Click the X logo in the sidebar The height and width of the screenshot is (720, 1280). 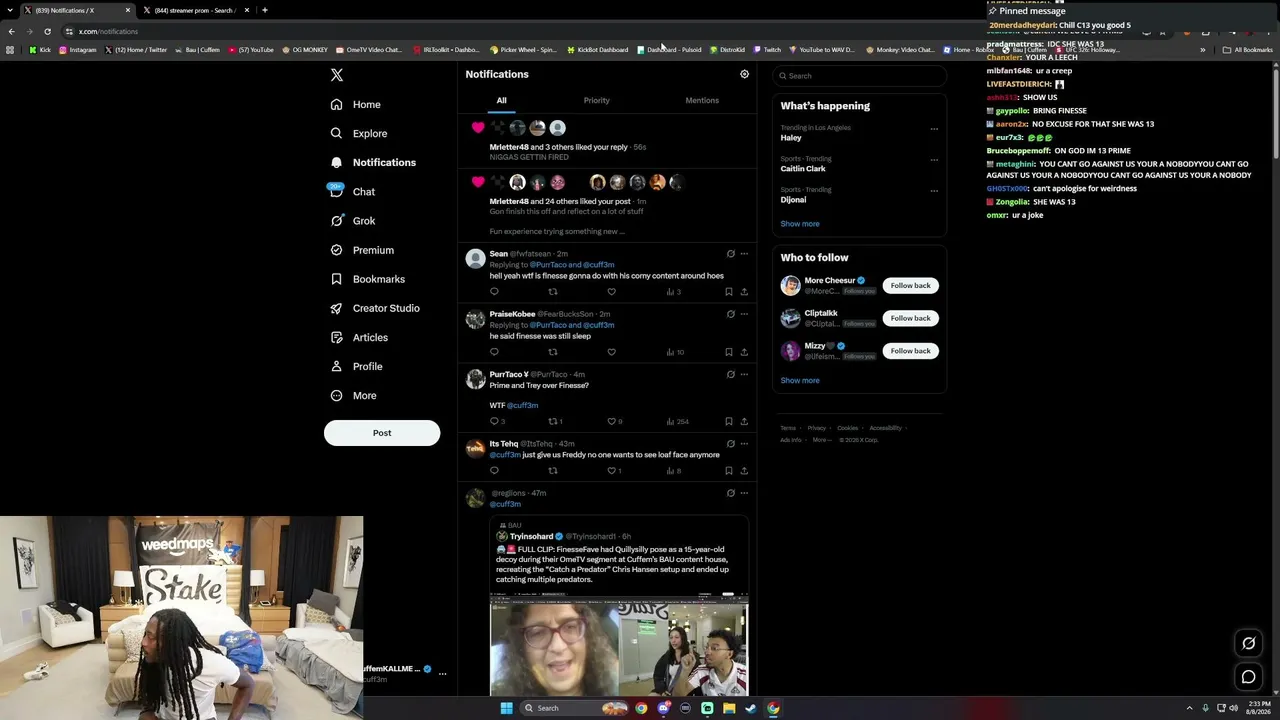[337, 75]
